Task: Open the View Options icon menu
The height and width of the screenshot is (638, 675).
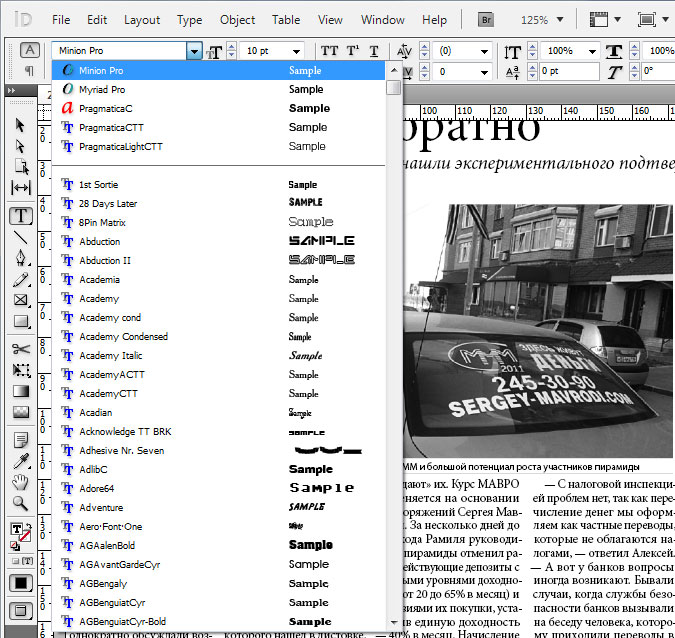Action: [604, 20]
